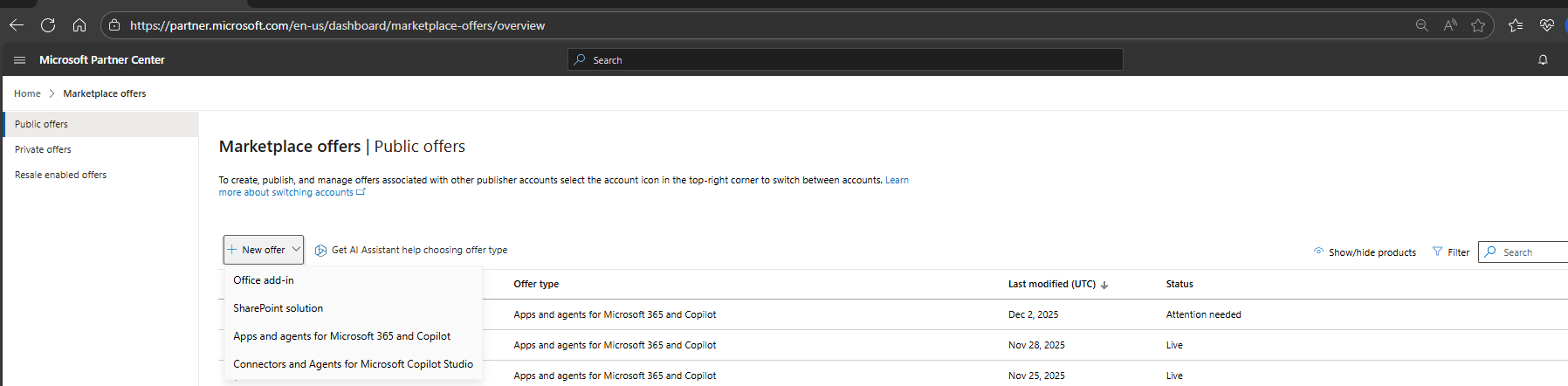Viewport: 1568px width, 386px height.
Task: Choose SharePoint solution from menu
Action: pos(278,308)
